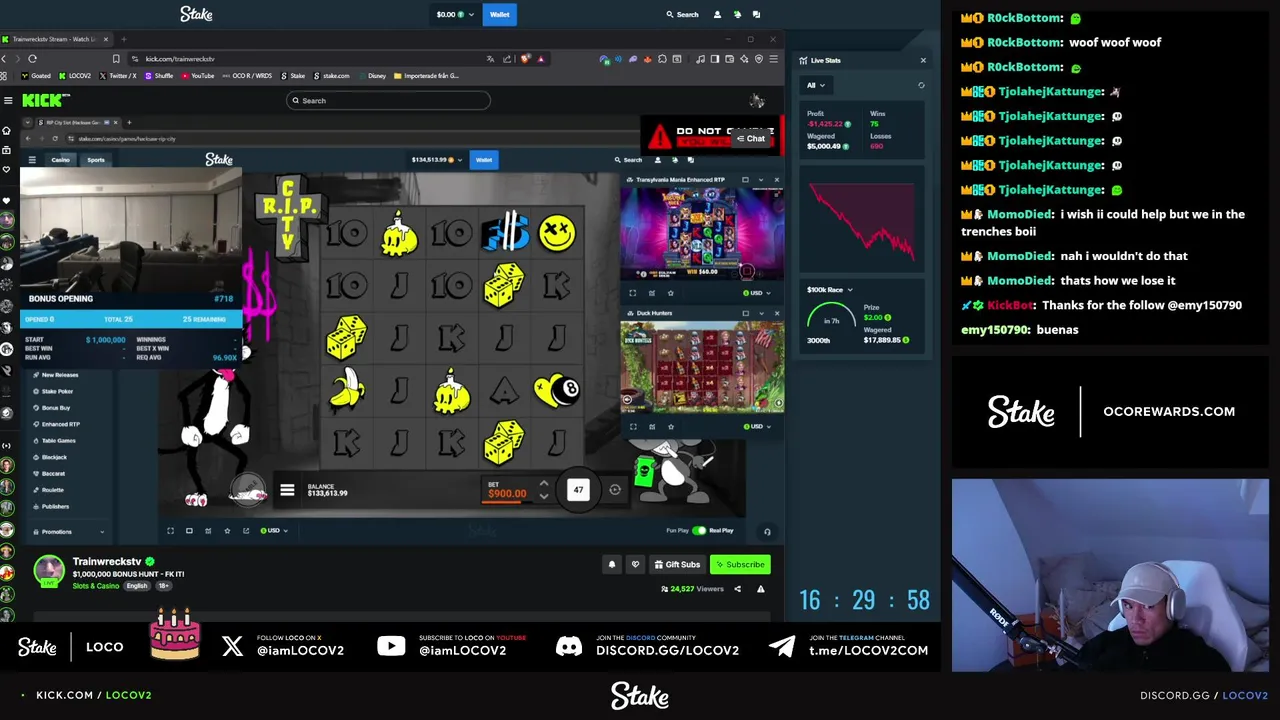Click the autoplay icon beside spin
Viewport: 1280px width, 720px height.
click(615, 490)
